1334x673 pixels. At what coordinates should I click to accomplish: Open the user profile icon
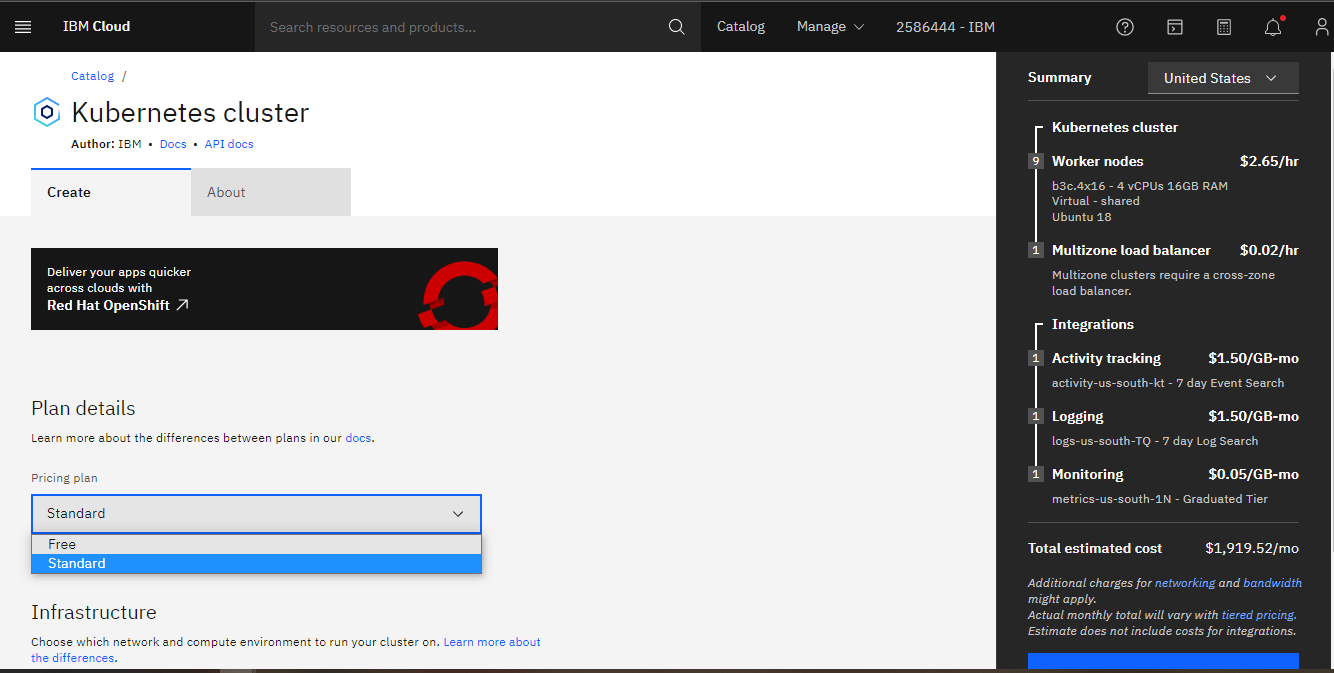point(1322,27)
